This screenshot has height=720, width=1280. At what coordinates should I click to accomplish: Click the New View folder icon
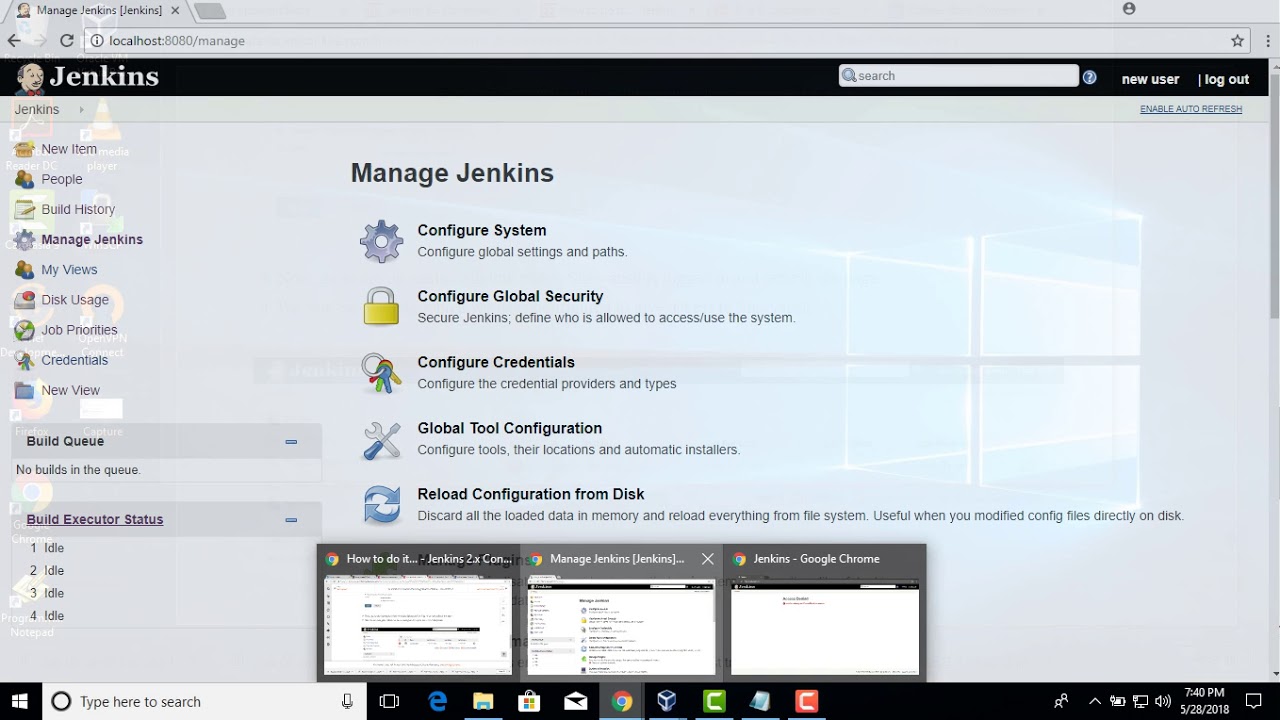(24, 390)
